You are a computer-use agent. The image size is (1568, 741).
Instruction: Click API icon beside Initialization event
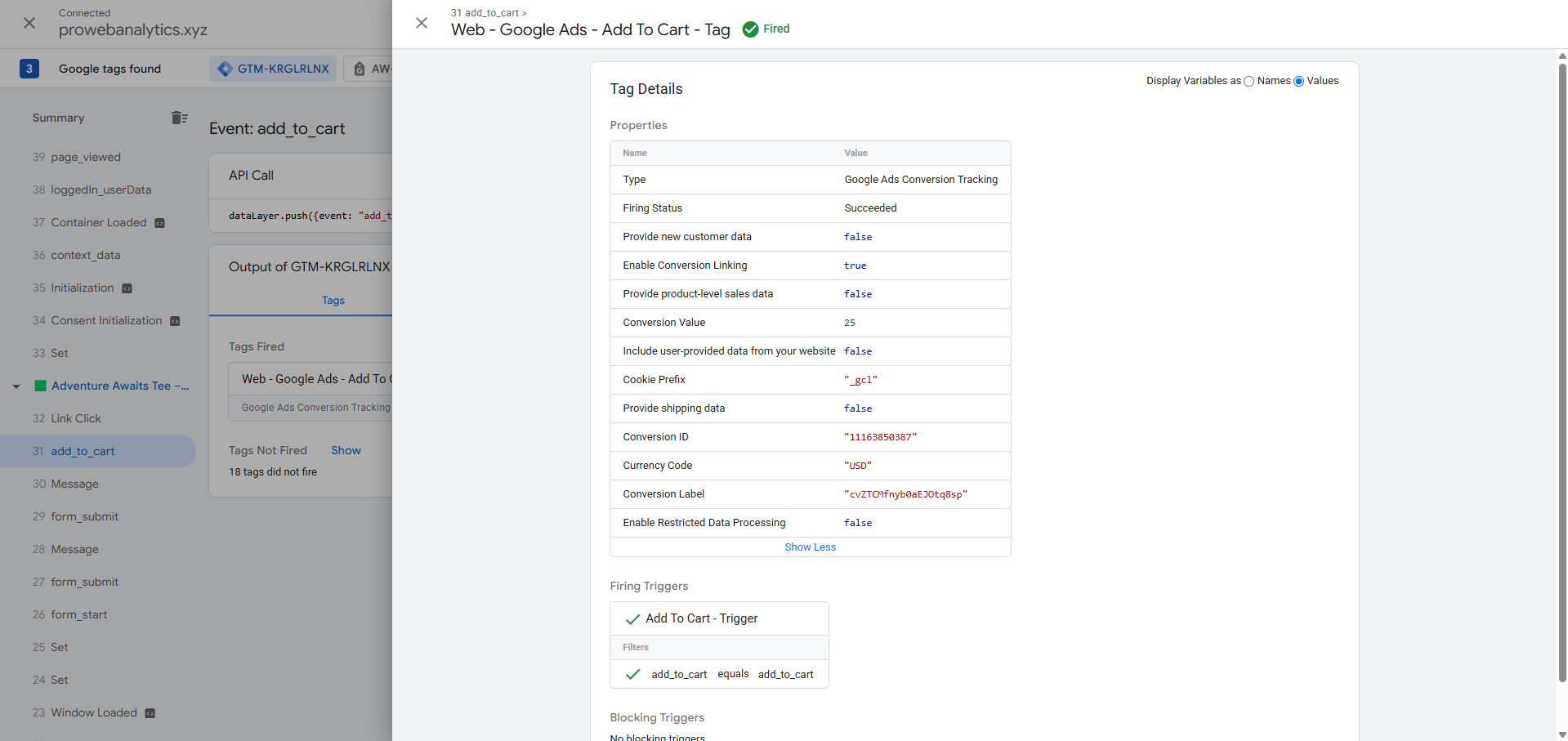[127, 288]
